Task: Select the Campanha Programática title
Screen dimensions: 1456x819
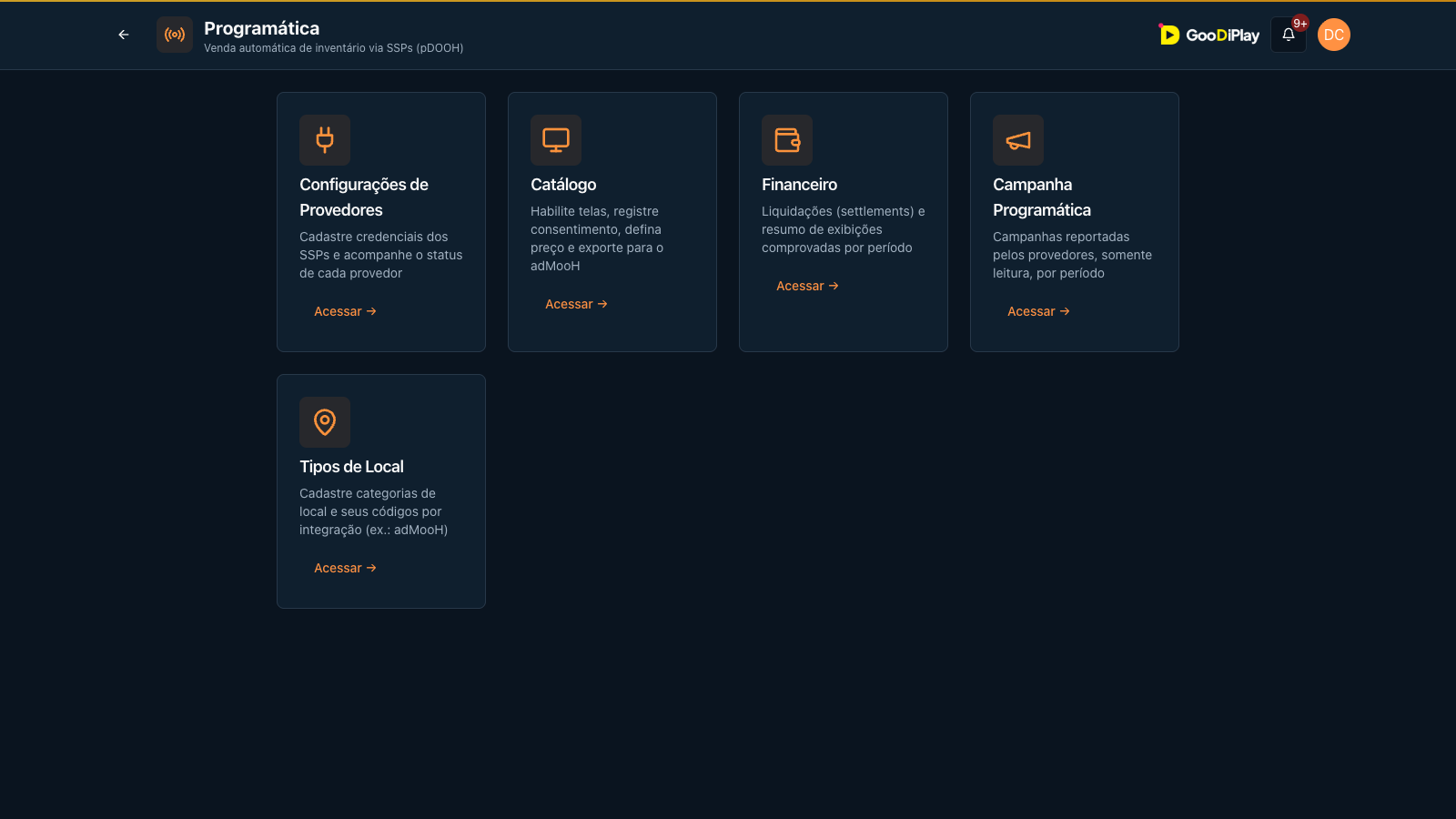Action: coord(1042,197)
